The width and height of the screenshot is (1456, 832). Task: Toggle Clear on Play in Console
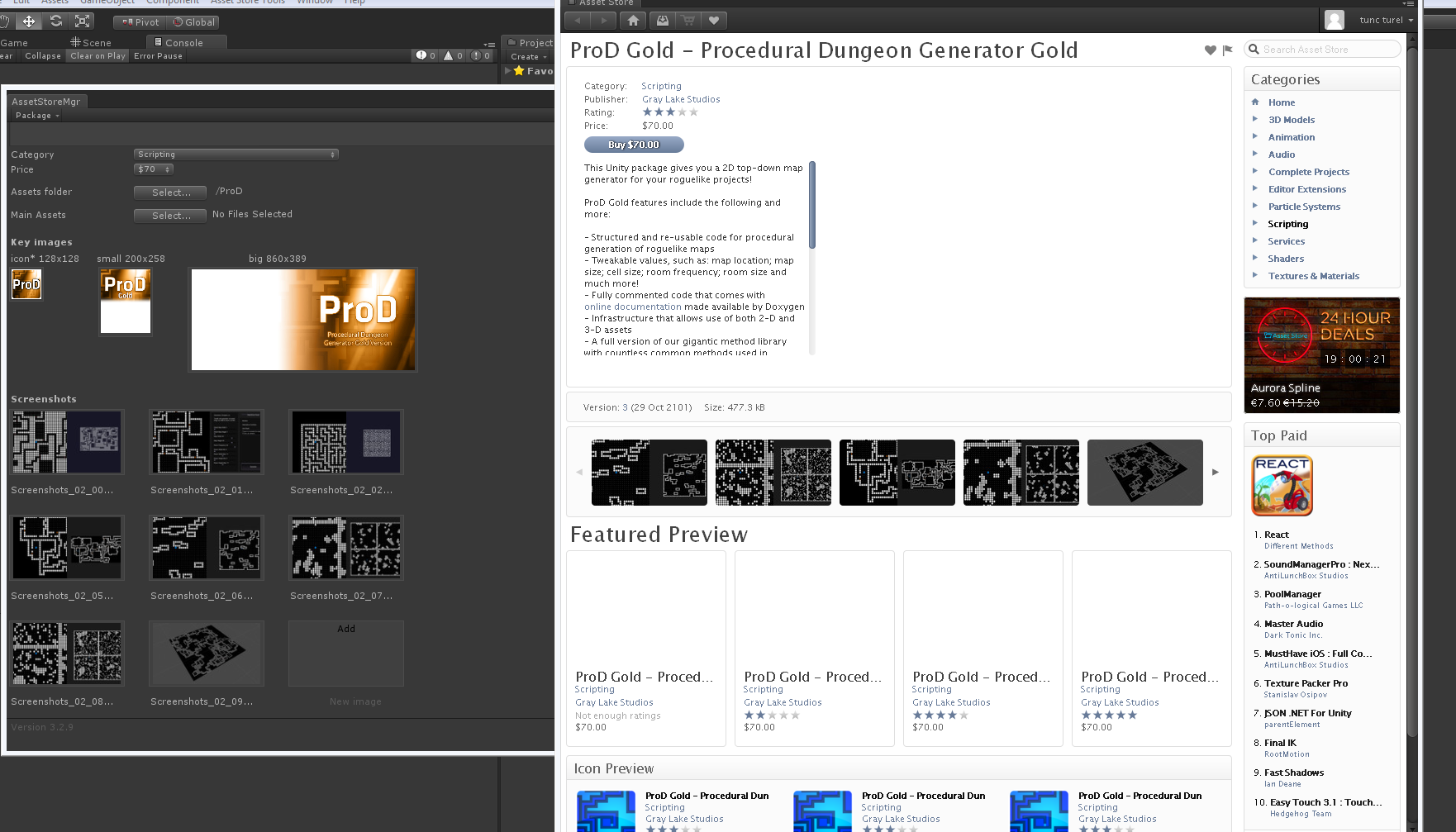coord(98,55)
